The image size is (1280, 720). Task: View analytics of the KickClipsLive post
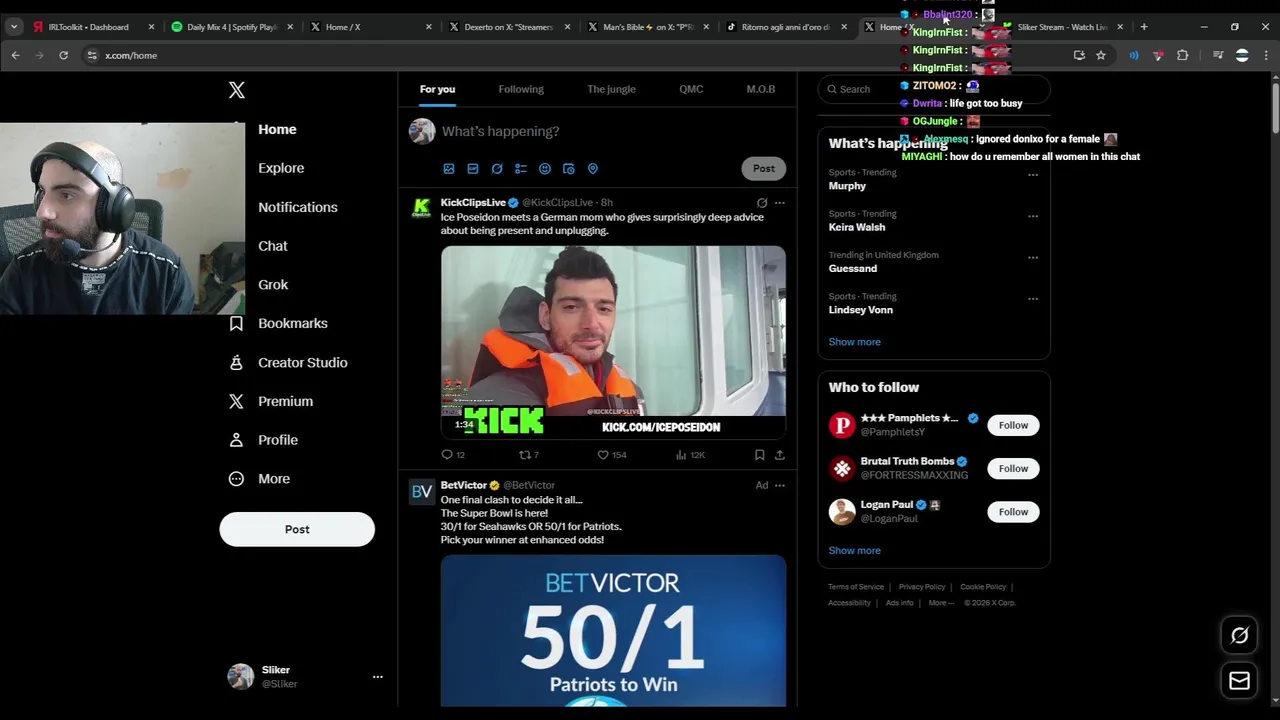pos(690,455)
